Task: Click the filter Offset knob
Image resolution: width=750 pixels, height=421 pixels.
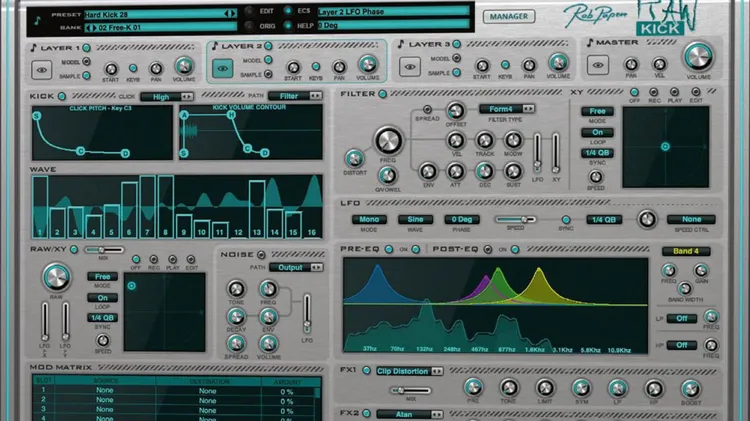Action: pyautogui.click(x=456, y=111)
